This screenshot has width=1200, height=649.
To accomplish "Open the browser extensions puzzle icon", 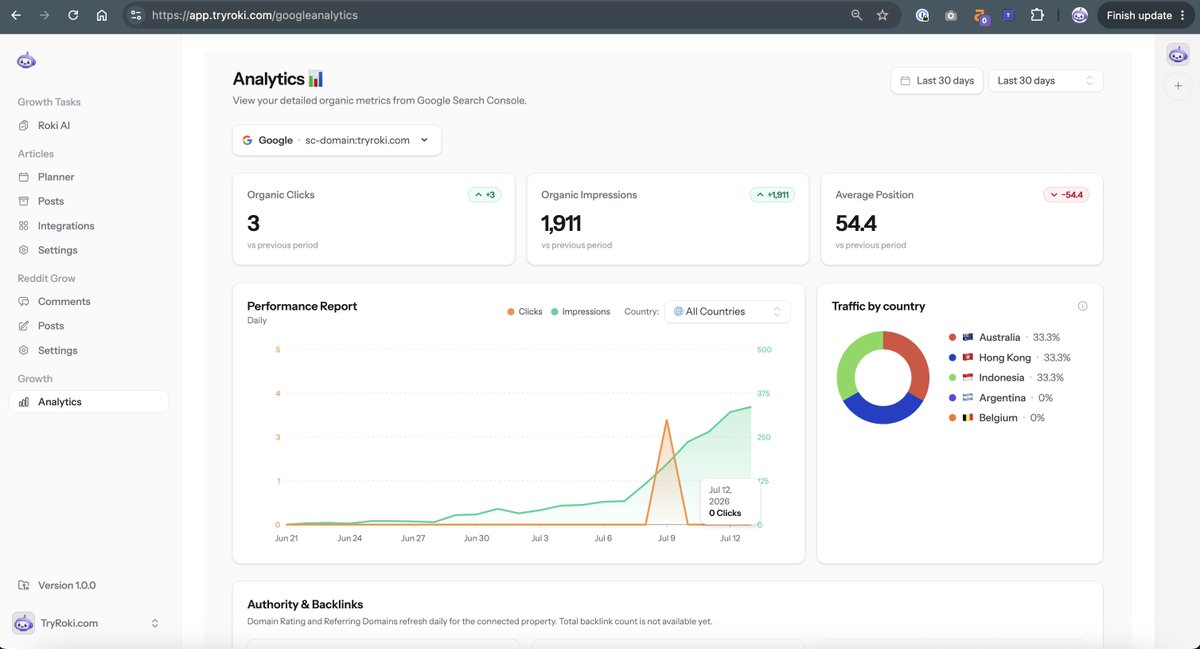I will tap(1037, 15).
